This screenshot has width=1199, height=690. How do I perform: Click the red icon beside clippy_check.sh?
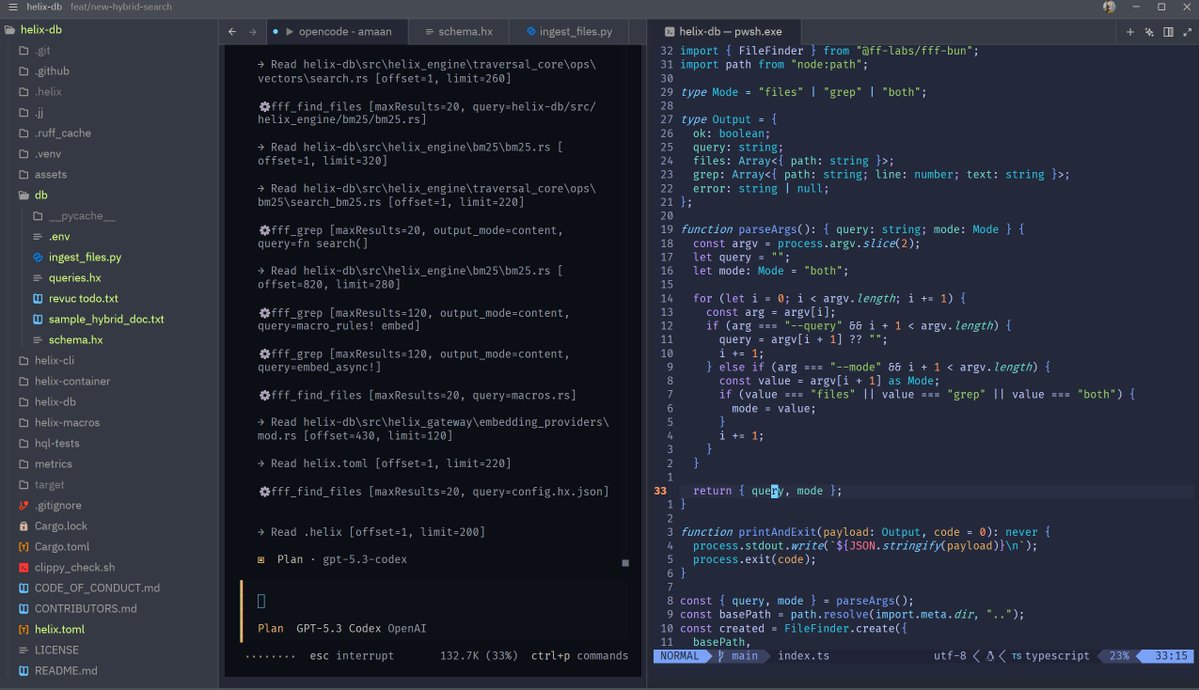(24, 567)
